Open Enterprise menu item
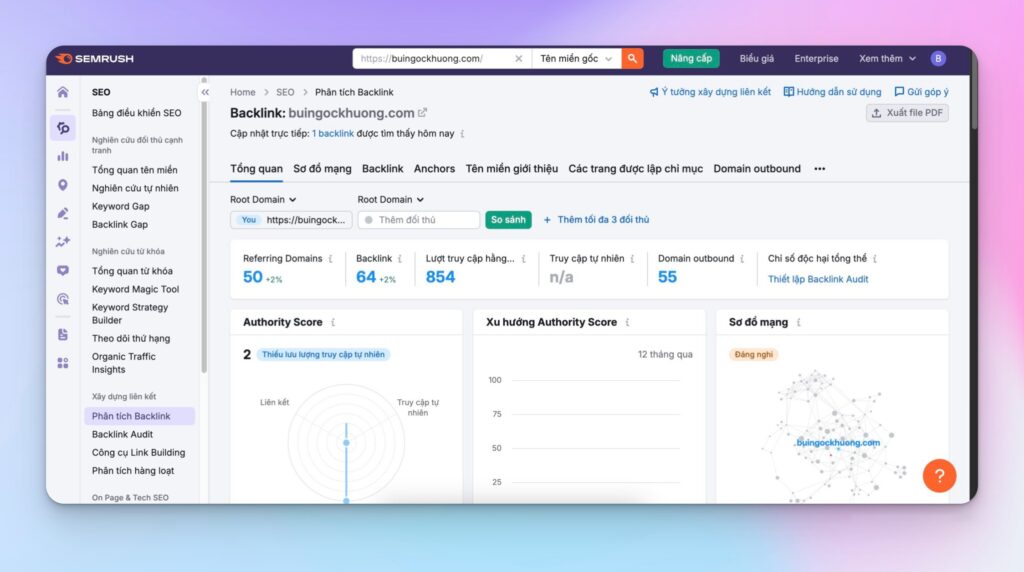This screenshot has height=572, width=1024. click(816, 59)
